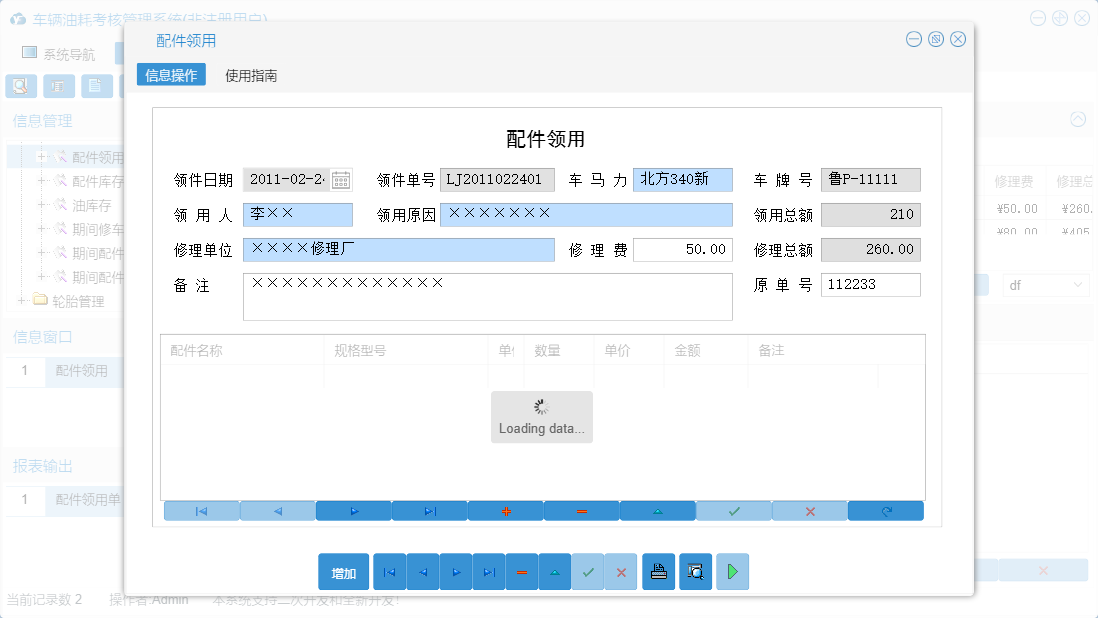The width and height of the screenshot is (1098, 618).
Task: Select the 信息操作 tab
Action: click(170, 73)
